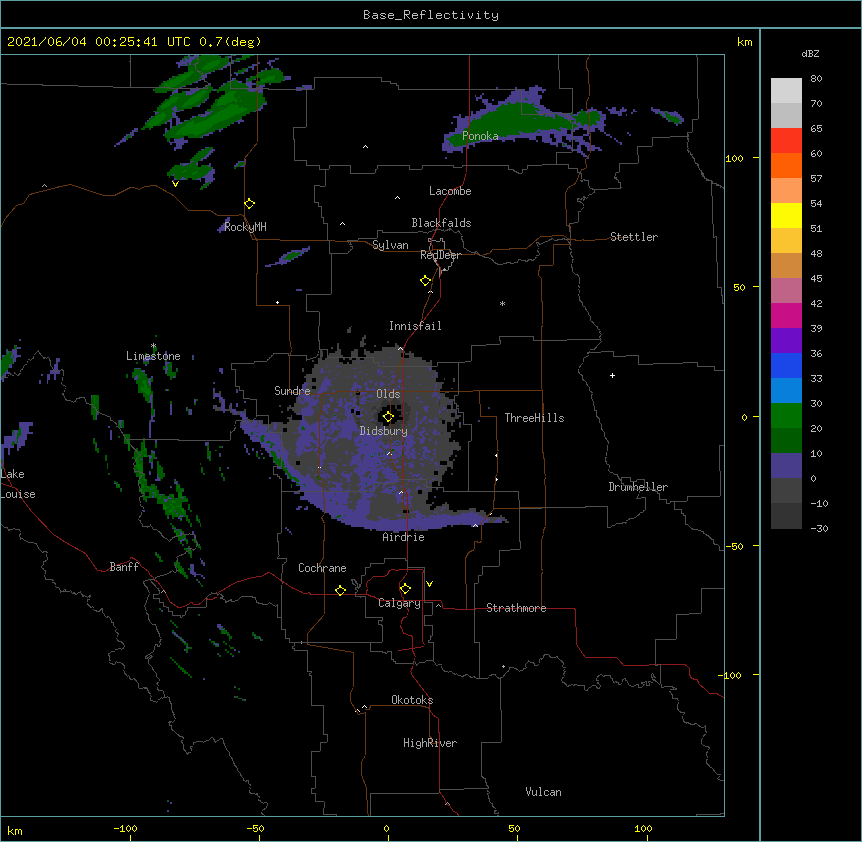The width and height of the screenshot is (862, 842).
Task: Click the Vulcan city label
Action: coord(543,792)
